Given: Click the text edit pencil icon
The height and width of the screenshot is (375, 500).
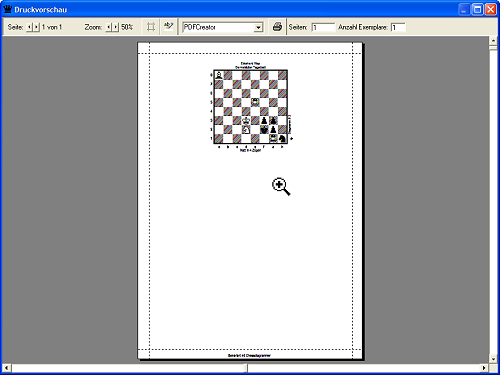Looking at the screenshot, I should 169,26.
